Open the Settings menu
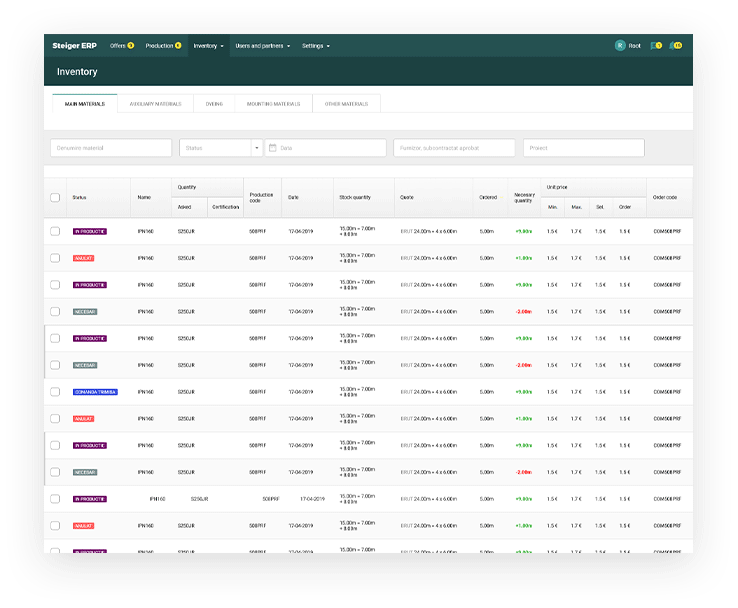The height and width of the screenshot is (608, 738). coord(315,46)
